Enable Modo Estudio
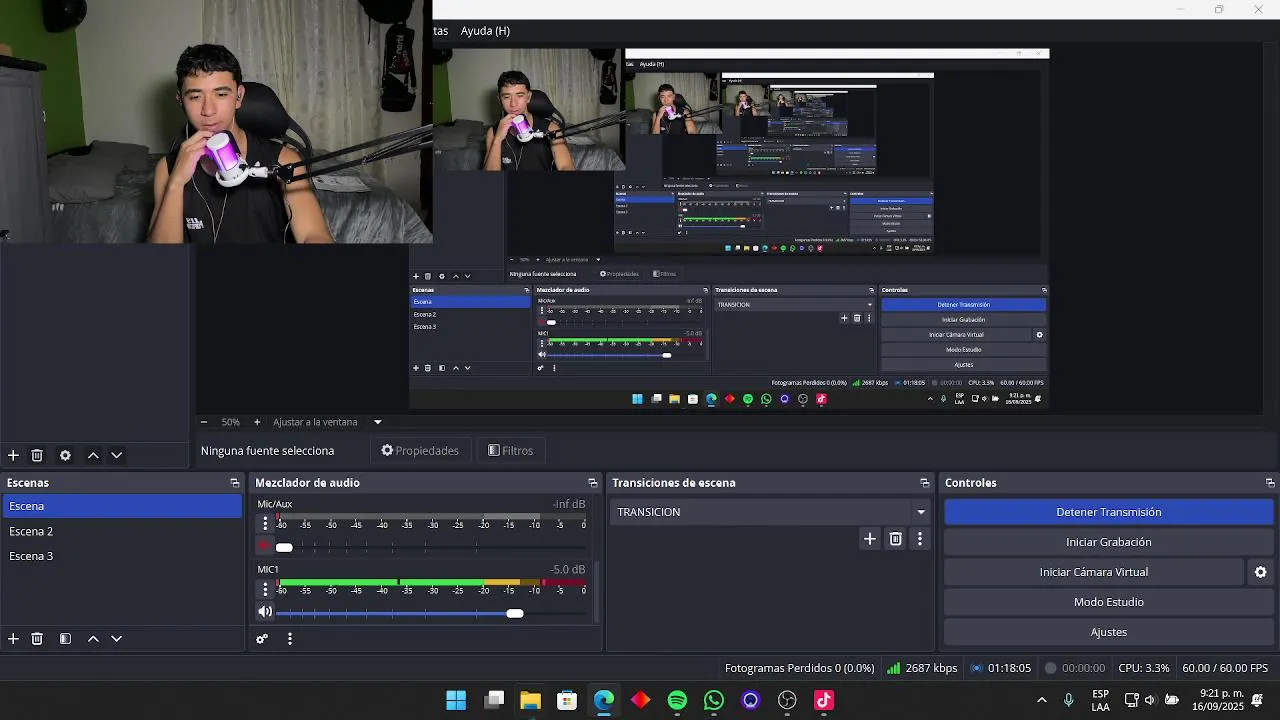This screenshot has height=720, width=1280. [1108, 602]
